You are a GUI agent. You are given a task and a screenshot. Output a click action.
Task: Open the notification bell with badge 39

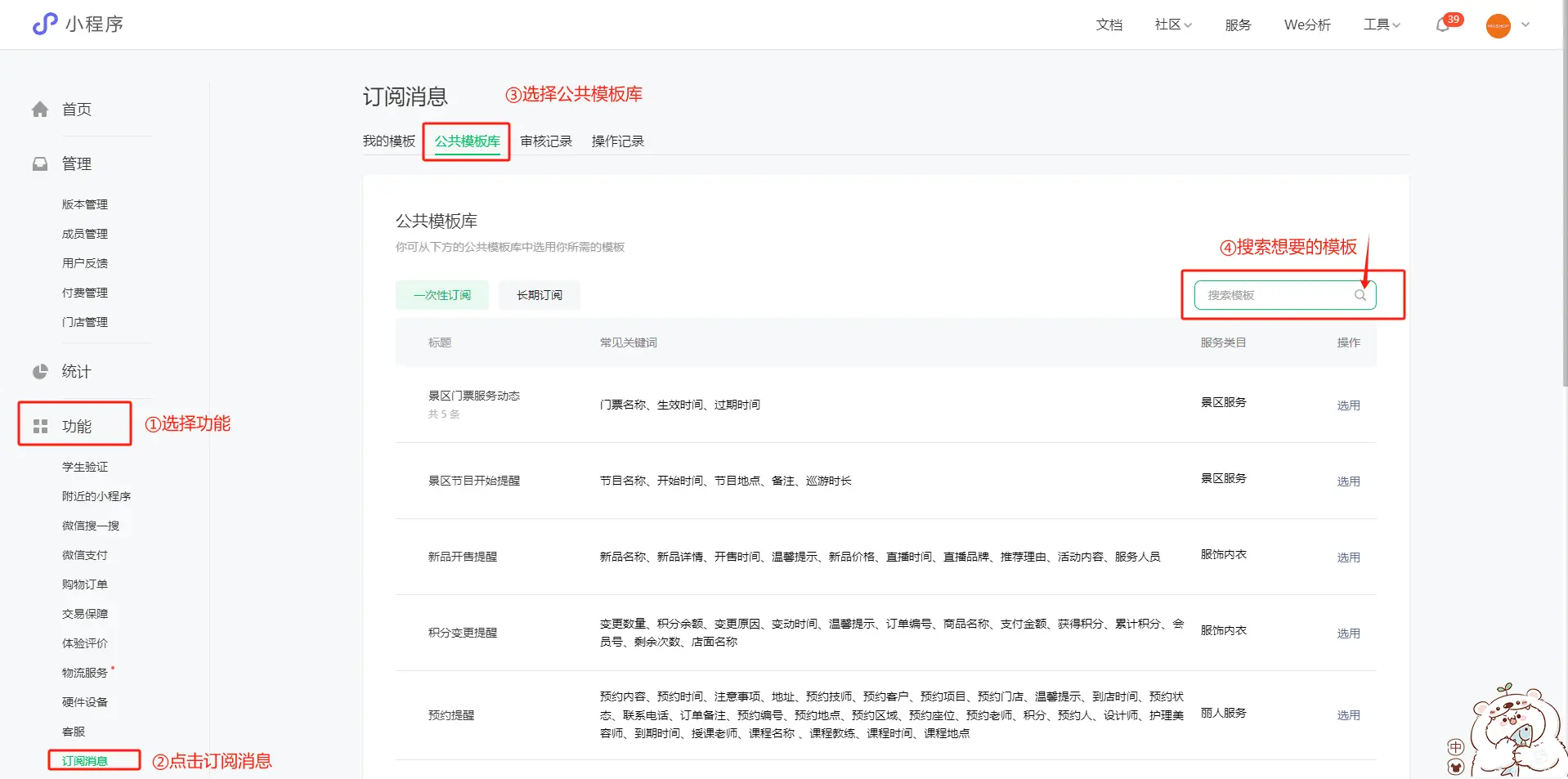(1443, 25)
